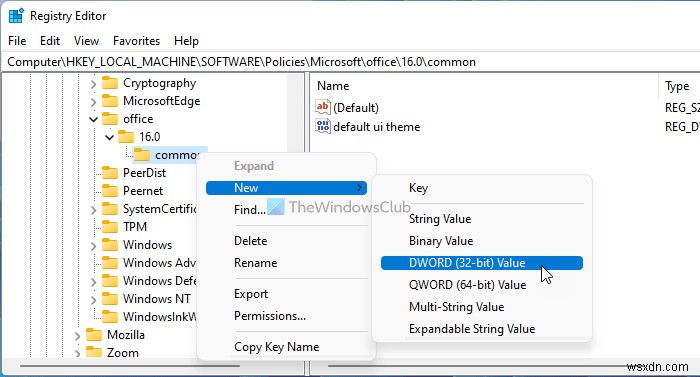Screen dimensions: 700x377
Task: Select the Mozilla key label
Action: click(x=126, y=335)
